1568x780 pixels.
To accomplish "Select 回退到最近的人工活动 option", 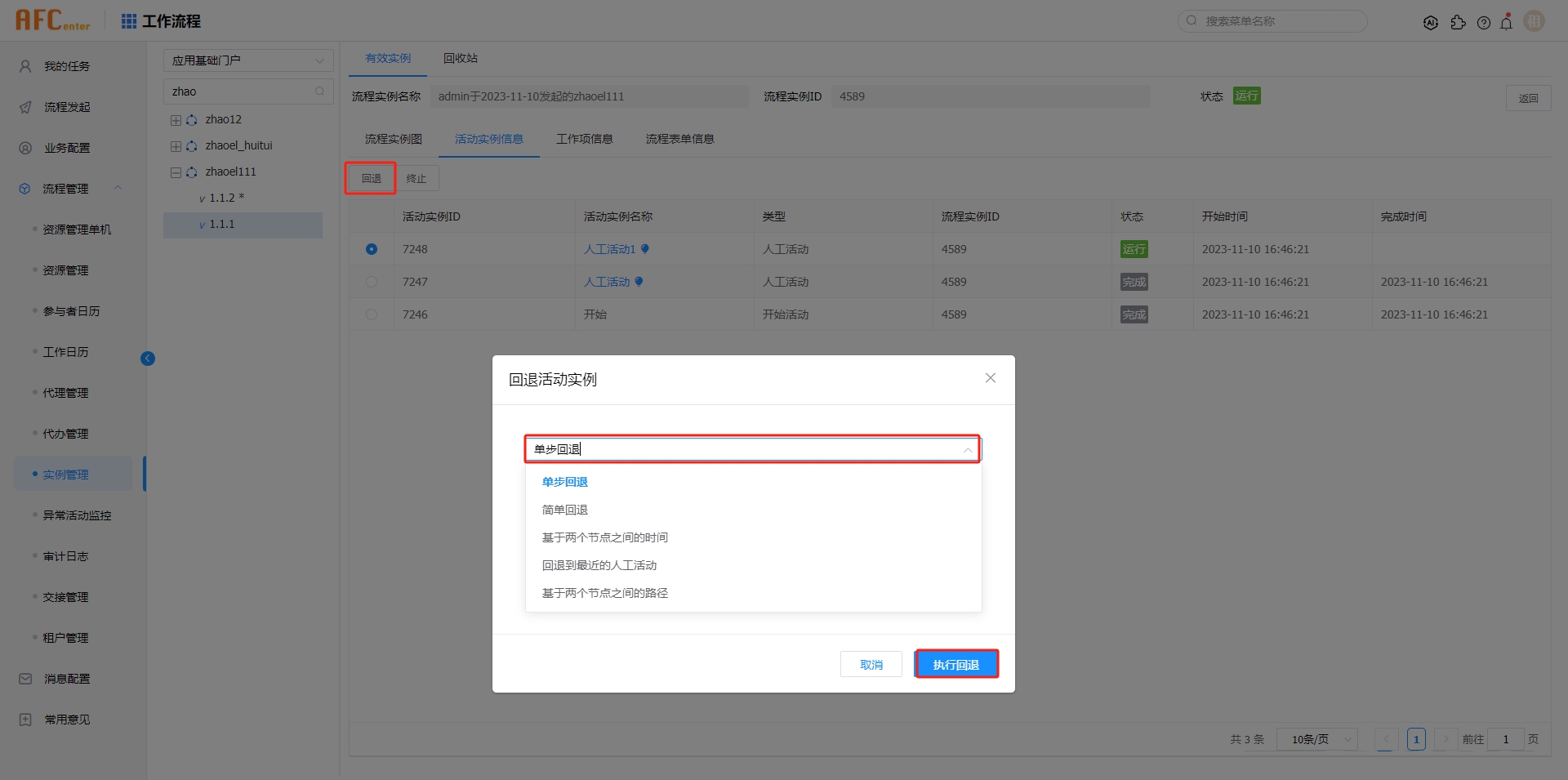I will [599, 564].
